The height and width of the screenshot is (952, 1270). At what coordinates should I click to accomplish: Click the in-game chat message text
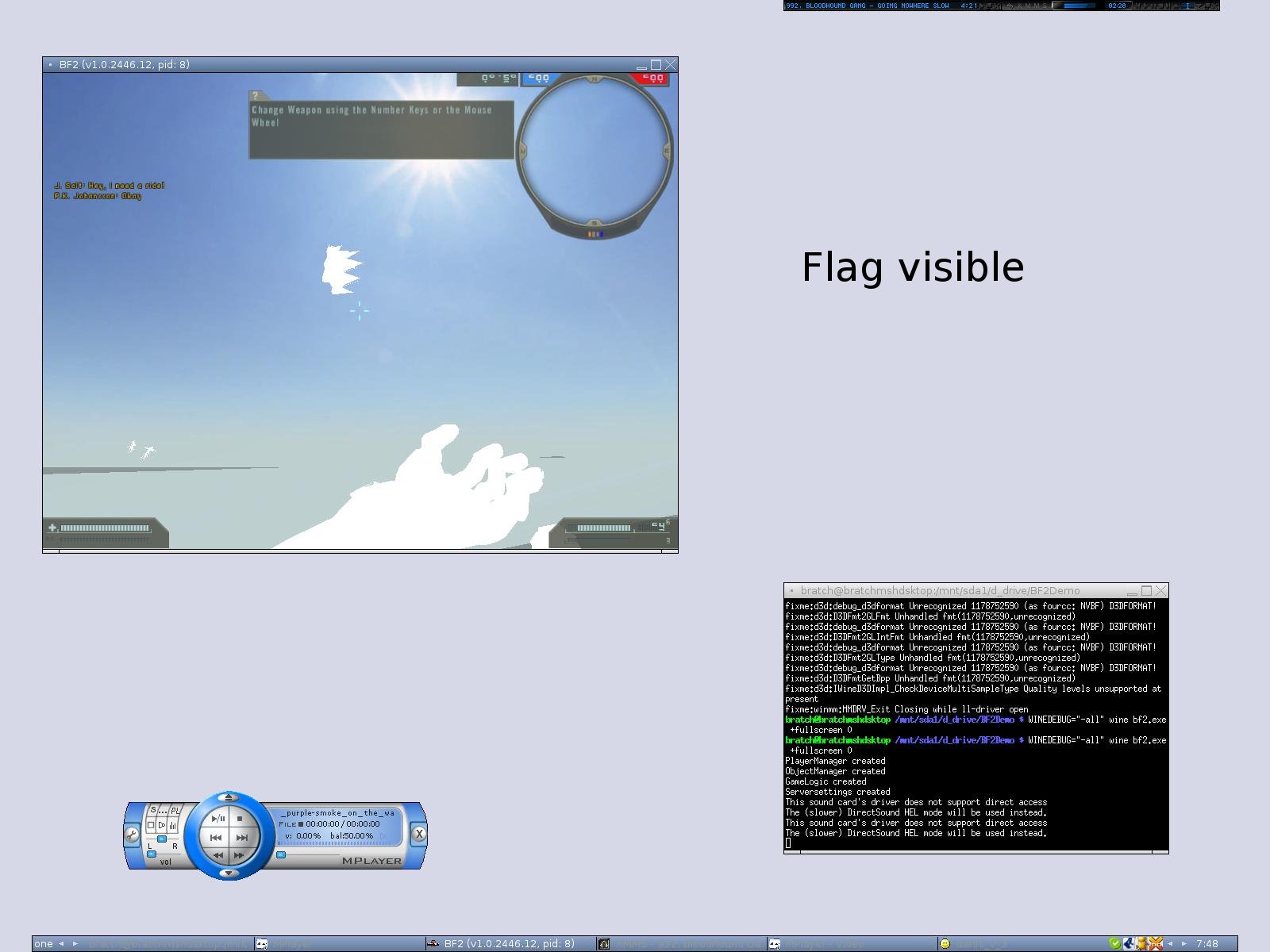point(110,190)
